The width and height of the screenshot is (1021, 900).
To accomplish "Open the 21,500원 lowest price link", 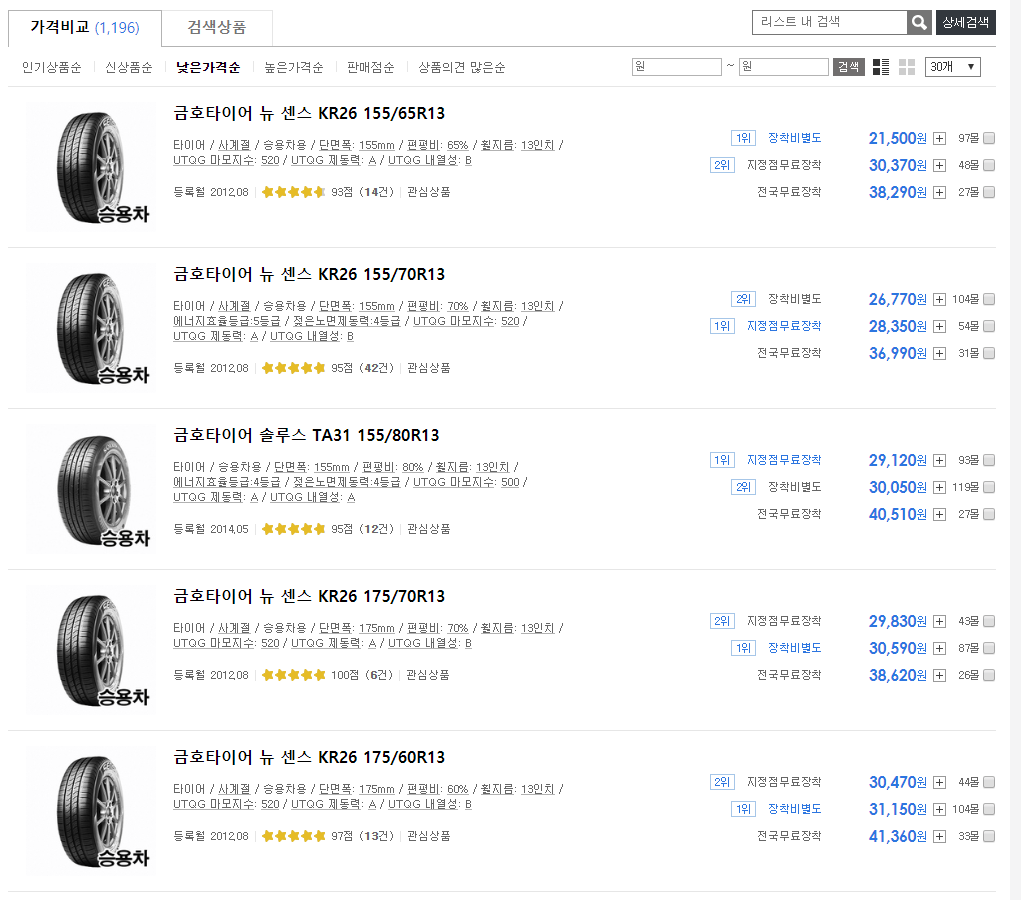I will point(897,138).
